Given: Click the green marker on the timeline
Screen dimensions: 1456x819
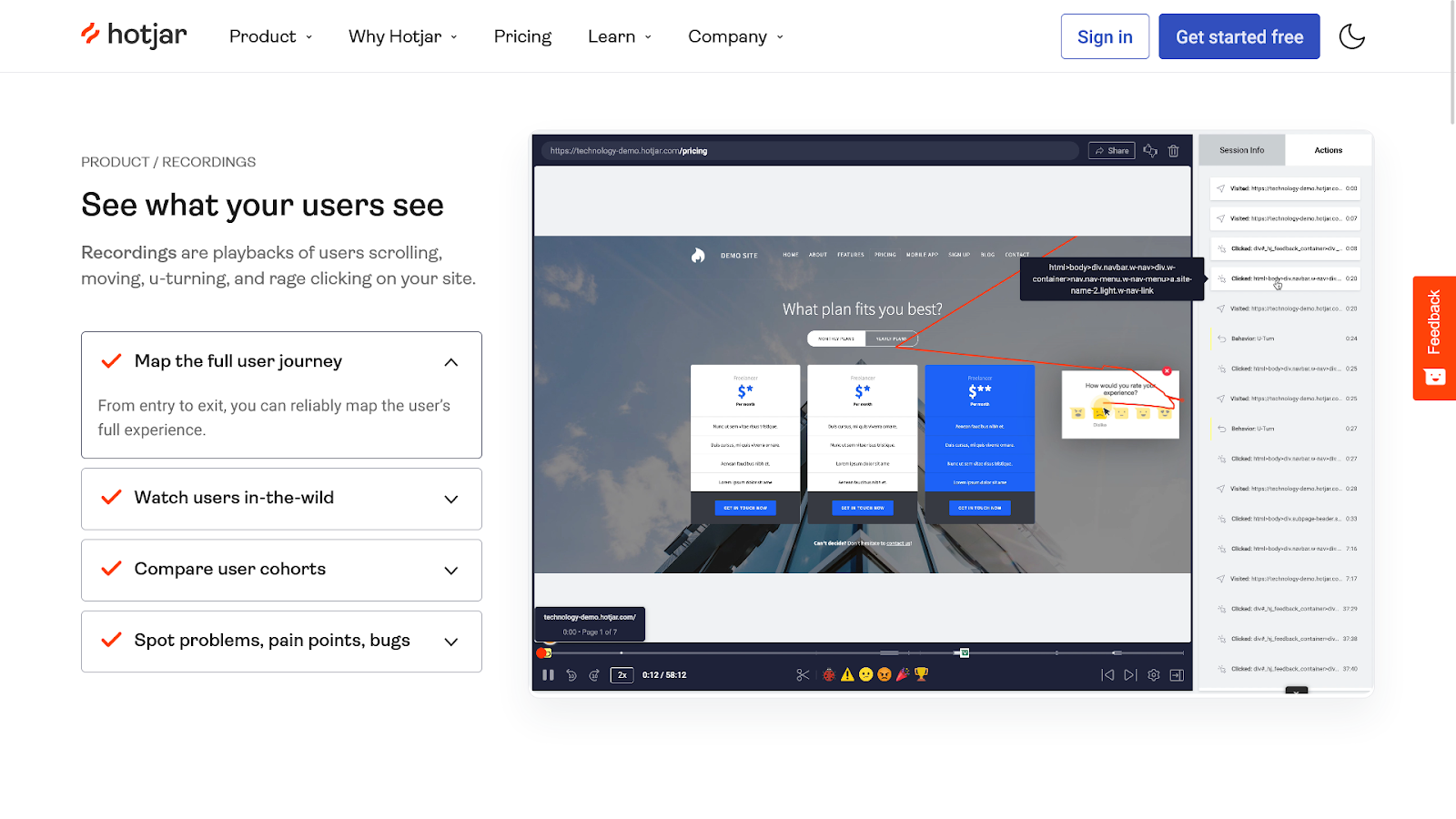Looking at the screenshot, I should click(965, 652).
